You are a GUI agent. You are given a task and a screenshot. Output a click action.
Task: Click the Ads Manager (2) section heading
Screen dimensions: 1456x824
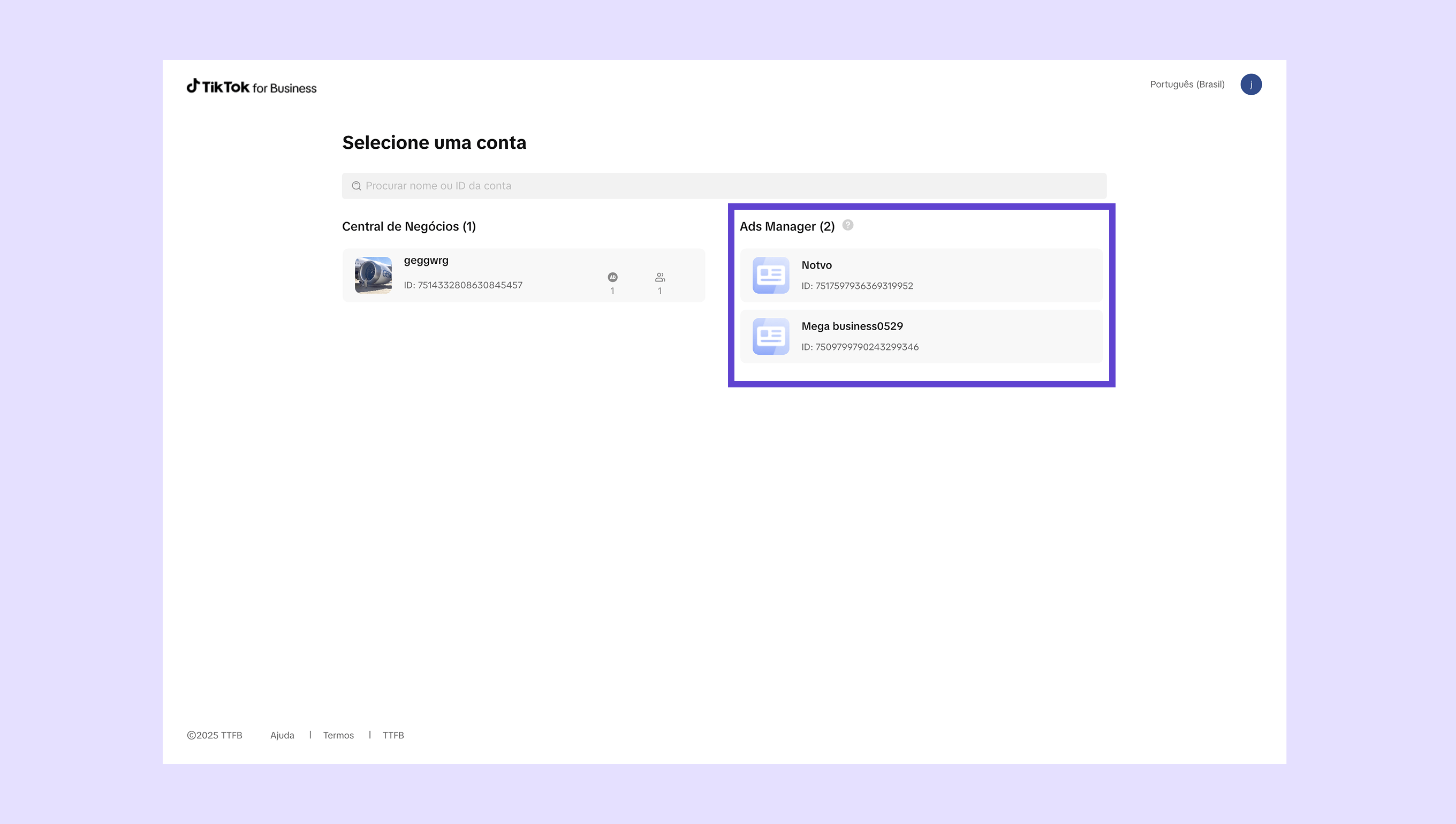click(787, 226)
